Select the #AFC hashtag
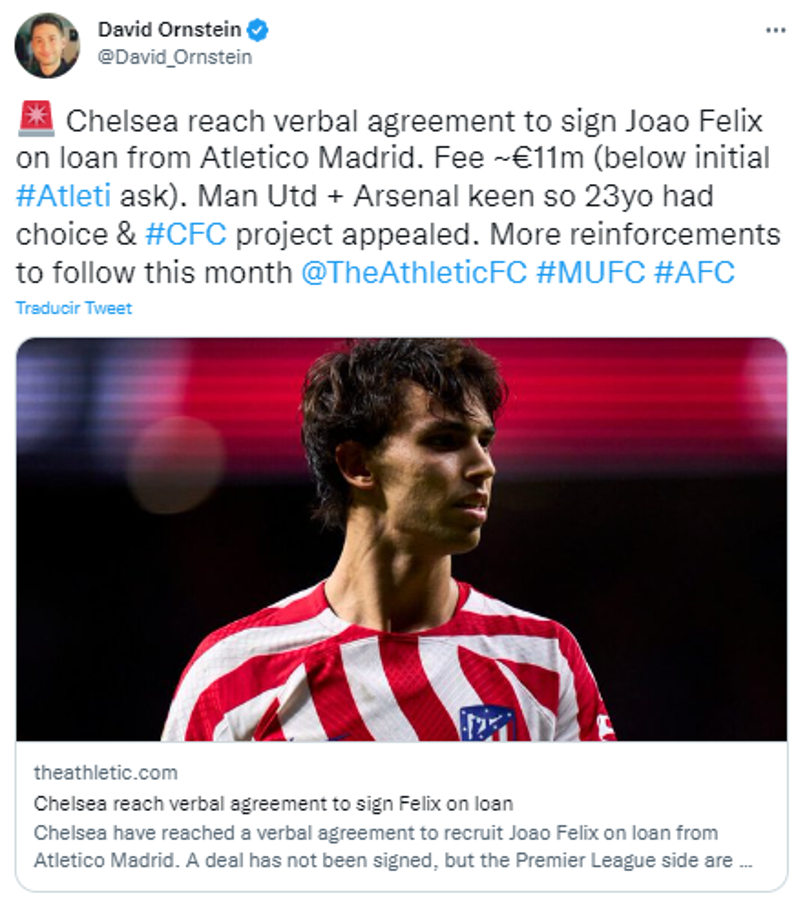This screenshot has height=900, width=807. click(x=694, y=273)
